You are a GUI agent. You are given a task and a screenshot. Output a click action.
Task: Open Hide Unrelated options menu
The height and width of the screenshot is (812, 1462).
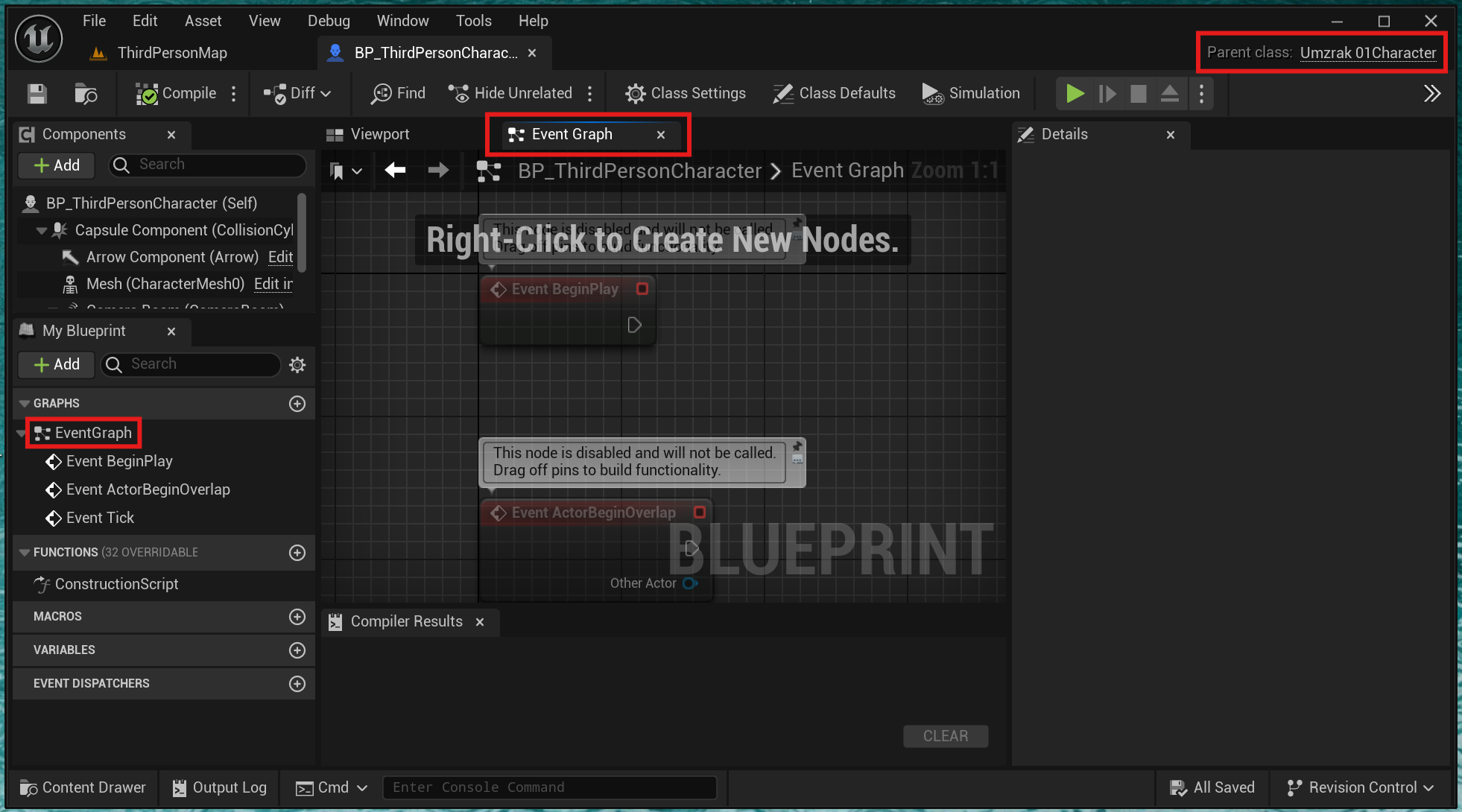[x=590, y=94]
